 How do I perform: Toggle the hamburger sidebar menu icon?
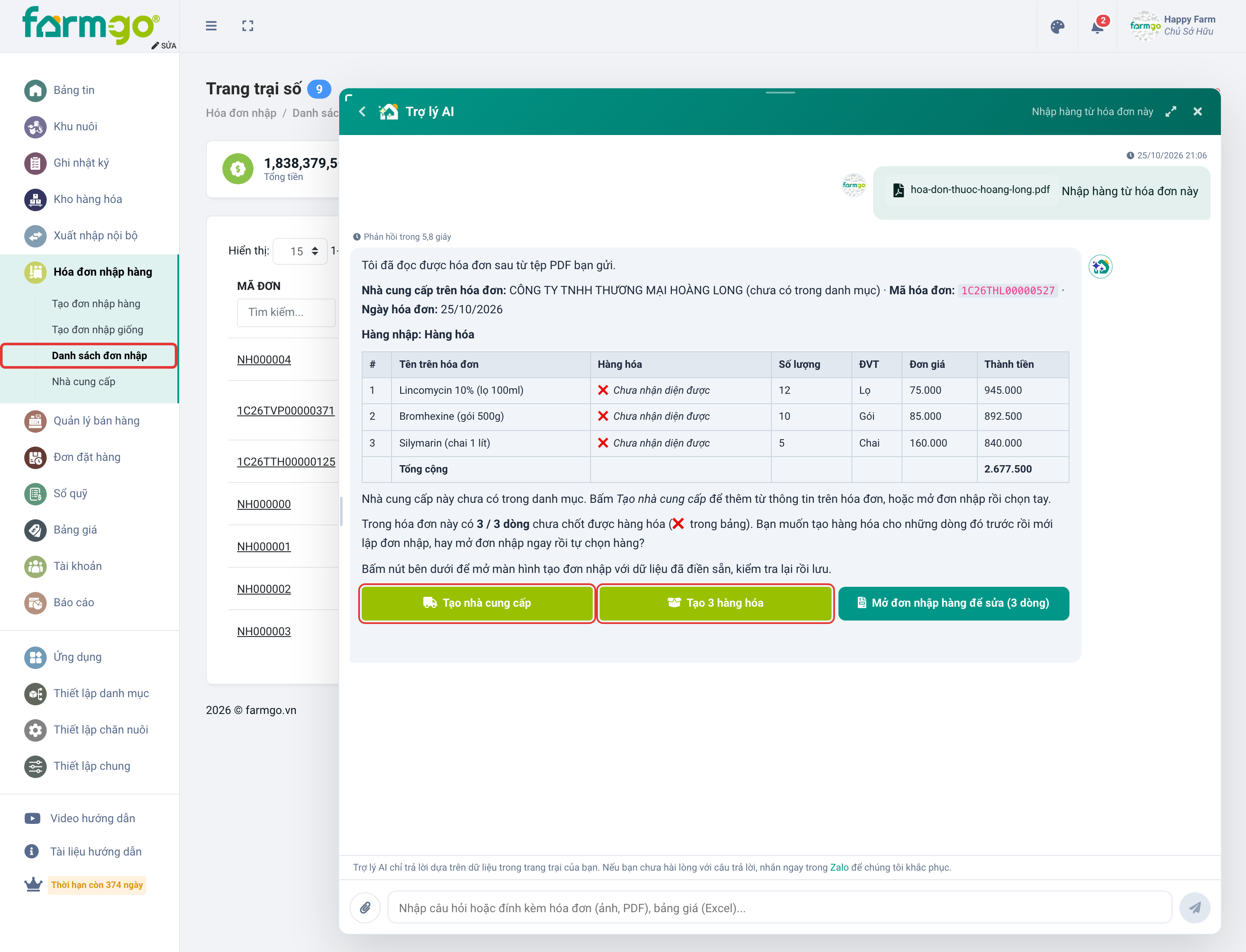(211, 26)
